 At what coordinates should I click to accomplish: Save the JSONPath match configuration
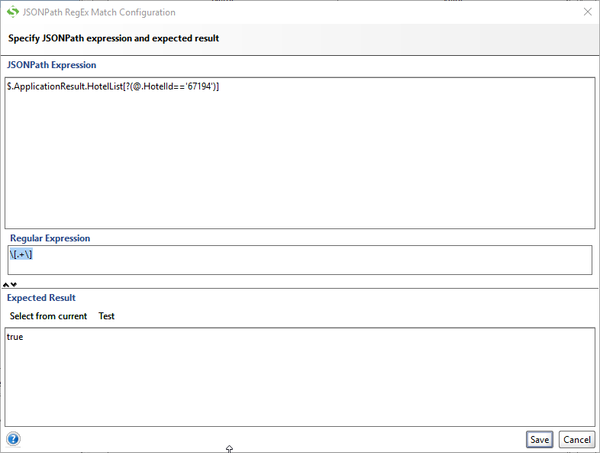tap(540, 440)
